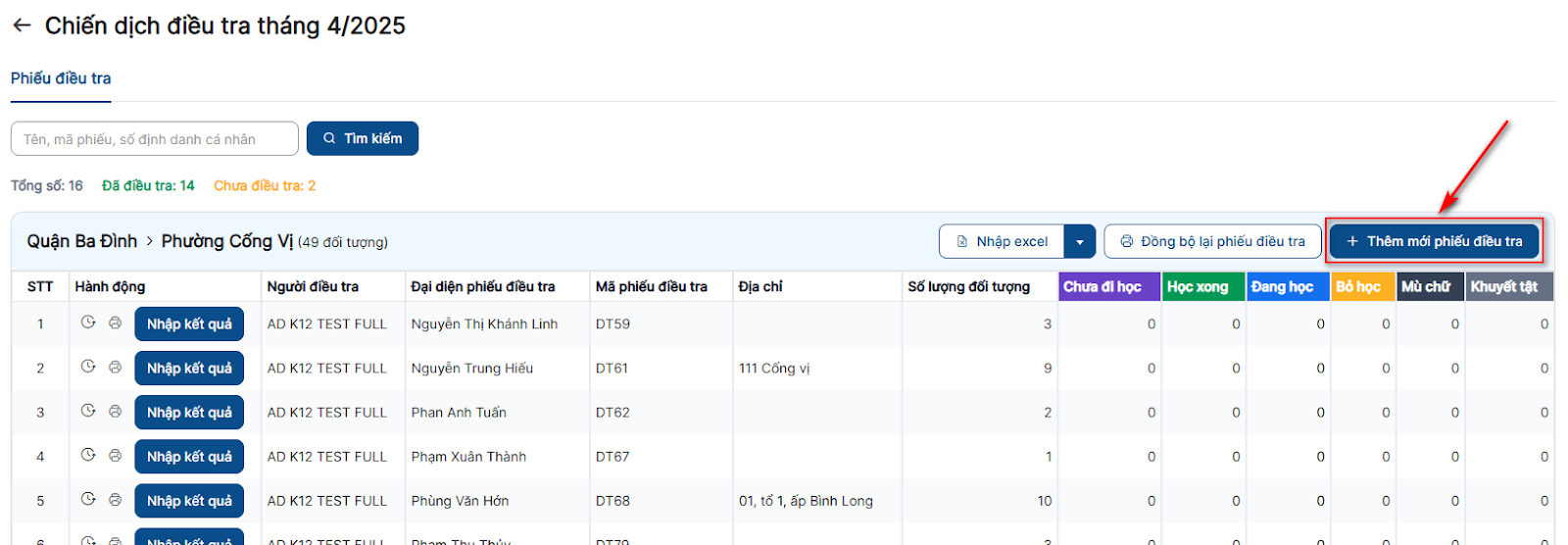This screenshot has width=1568, height=545.
Task: Expand the Nhập excel dropdown arrow
Action: point(1079,242)
